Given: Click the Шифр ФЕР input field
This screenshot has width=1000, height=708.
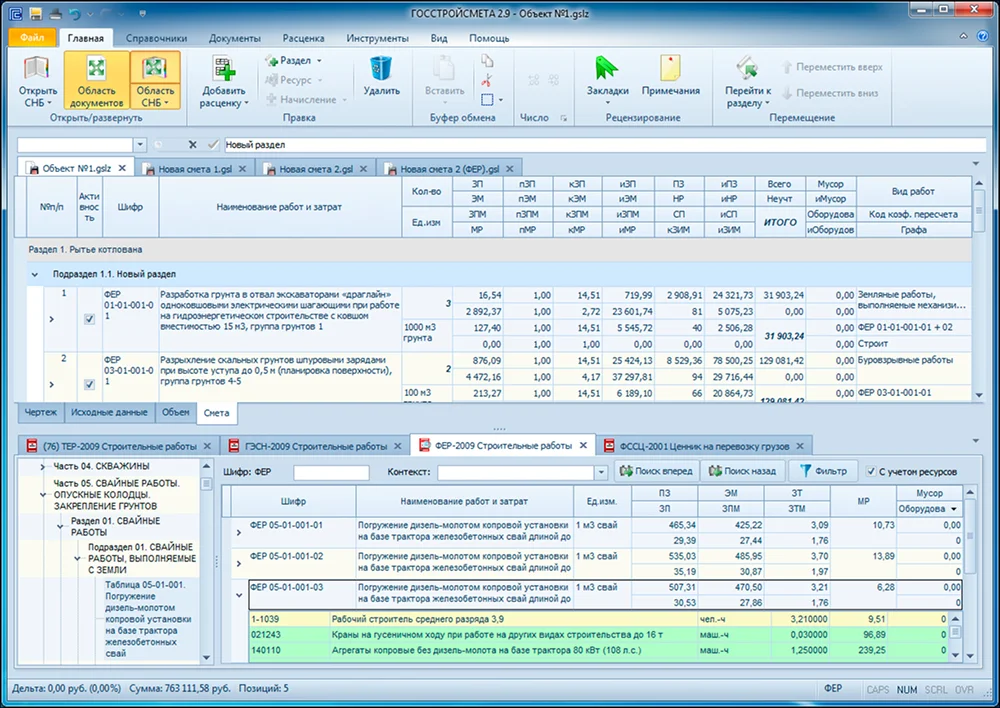Looking at the screenshot, I should (331, 473).
